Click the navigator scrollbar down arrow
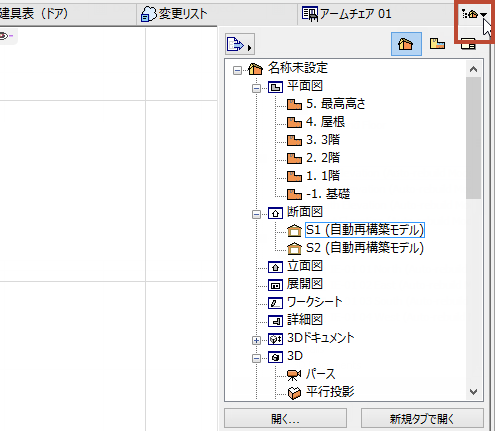The height and width of the screenshot is (431, 495). [474, 392]
